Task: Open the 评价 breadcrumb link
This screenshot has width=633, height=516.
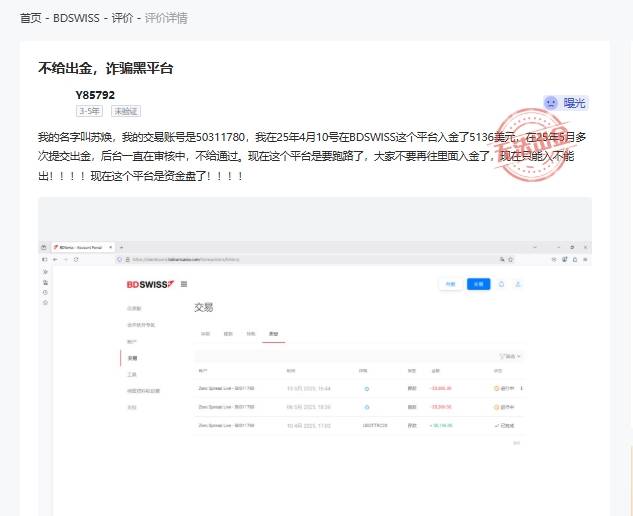Action: 122,18
